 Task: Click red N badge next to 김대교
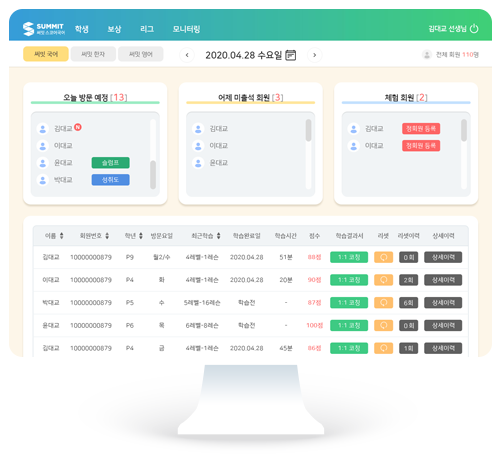[78, 127]
